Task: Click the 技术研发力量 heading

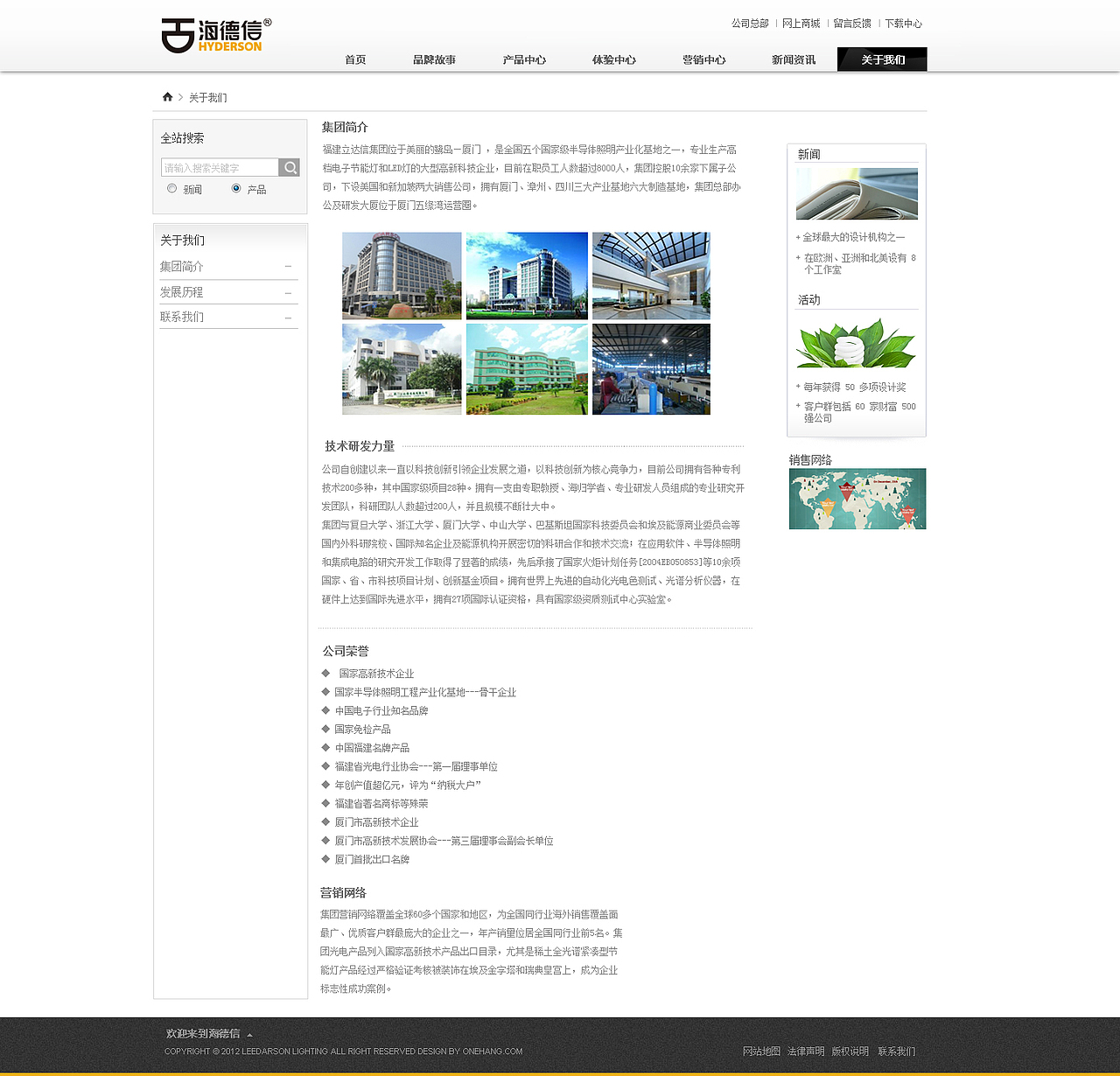Action: point(360,446)
